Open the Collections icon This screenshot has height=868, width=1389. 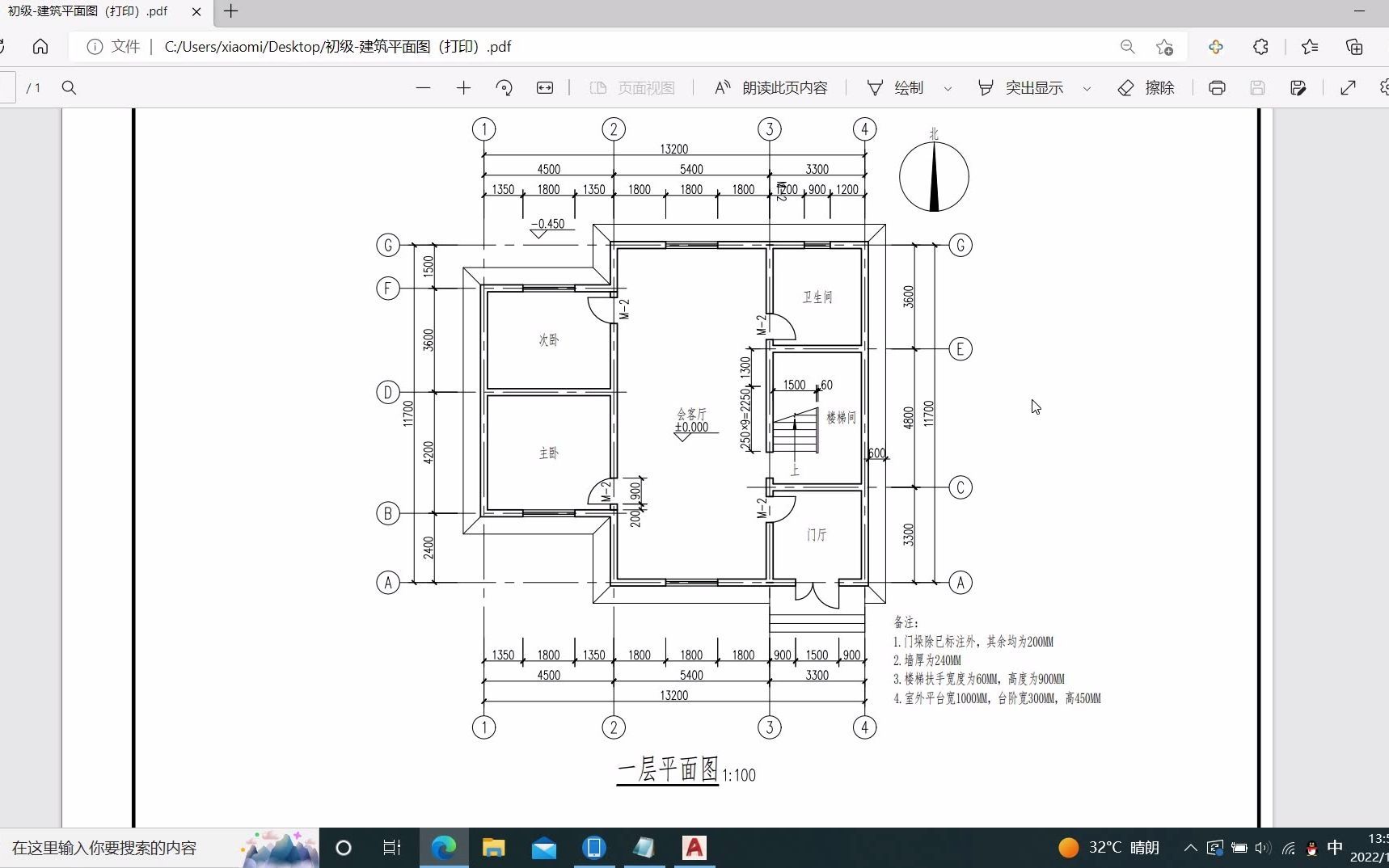tap(1354, 47)
